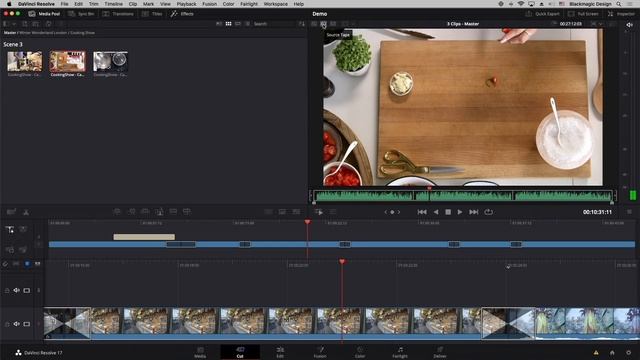Click the Play forward button
Viewport: 640px width, 360px height.
pos(460,212)
